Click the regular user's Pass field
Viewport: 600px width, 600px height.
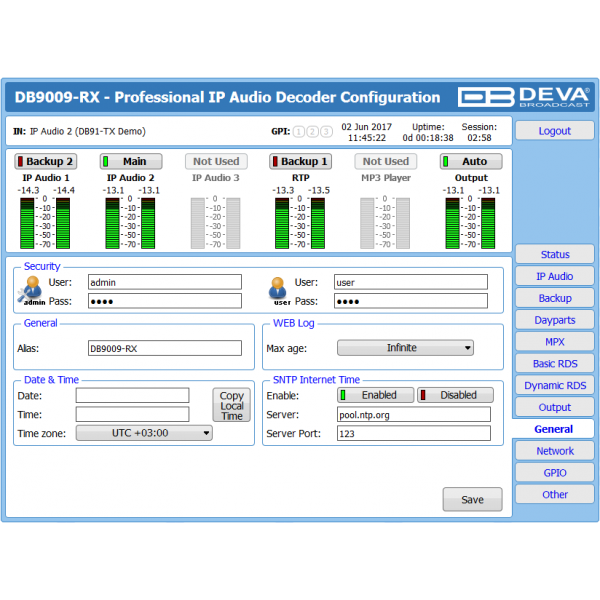(411, 301)
